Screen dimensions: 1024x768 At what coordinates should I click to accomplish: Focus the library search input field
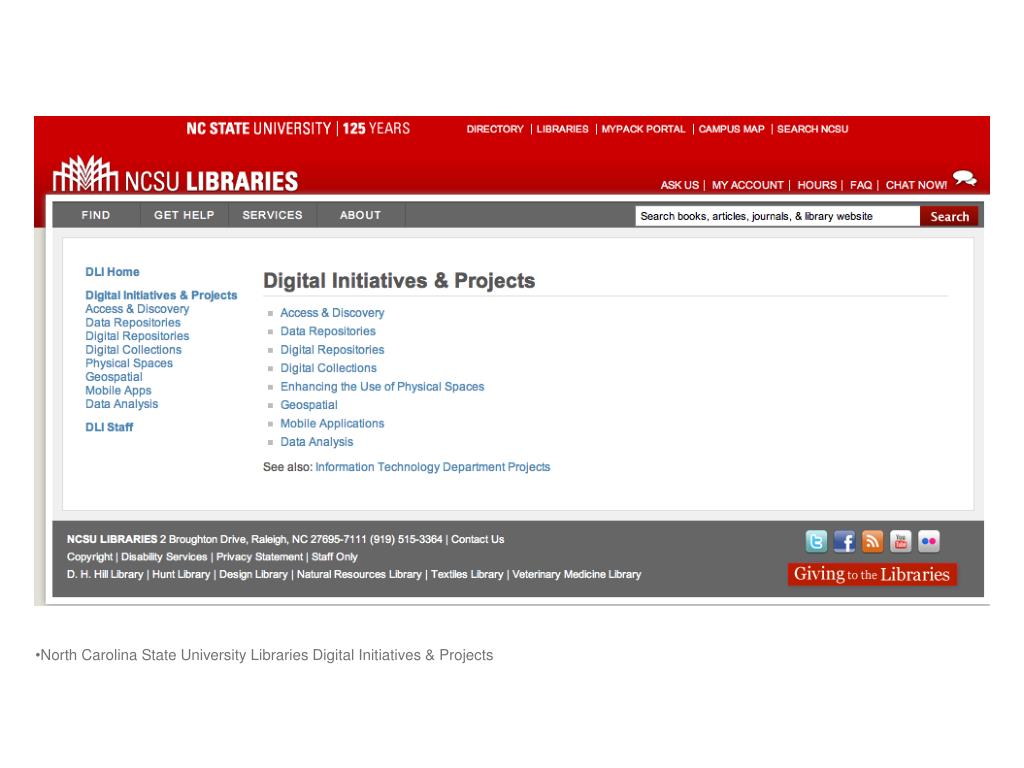[777, 216]
